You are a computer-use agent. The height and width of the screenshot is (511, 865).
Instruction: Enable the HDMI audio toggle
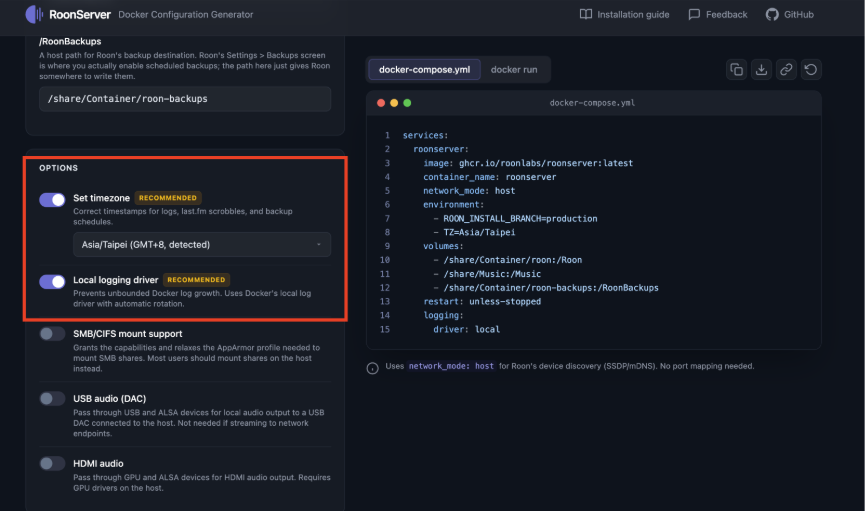click(52, 464)
